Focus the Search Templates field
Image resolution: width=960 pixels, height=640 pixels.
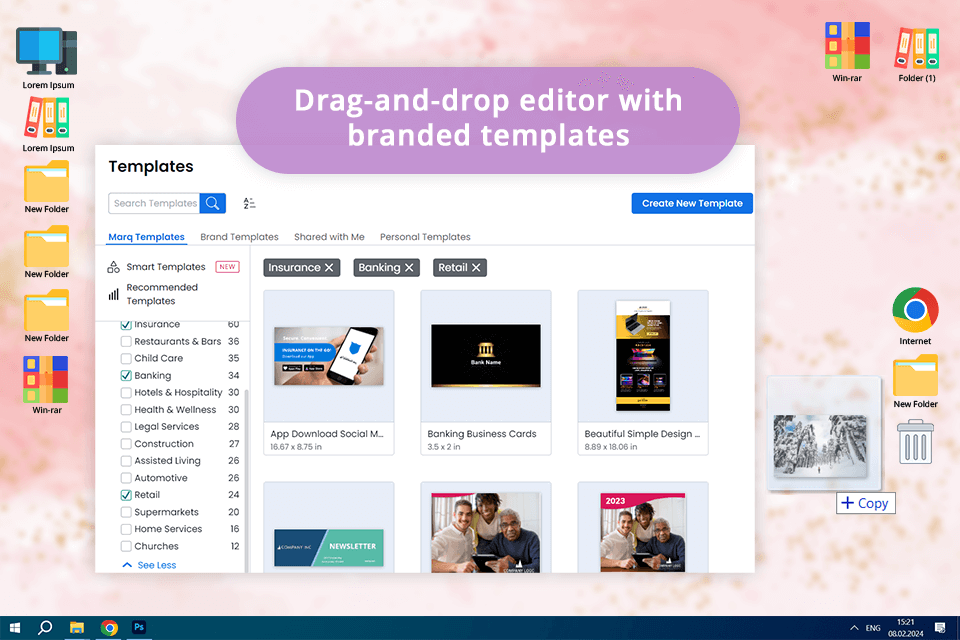154,203
